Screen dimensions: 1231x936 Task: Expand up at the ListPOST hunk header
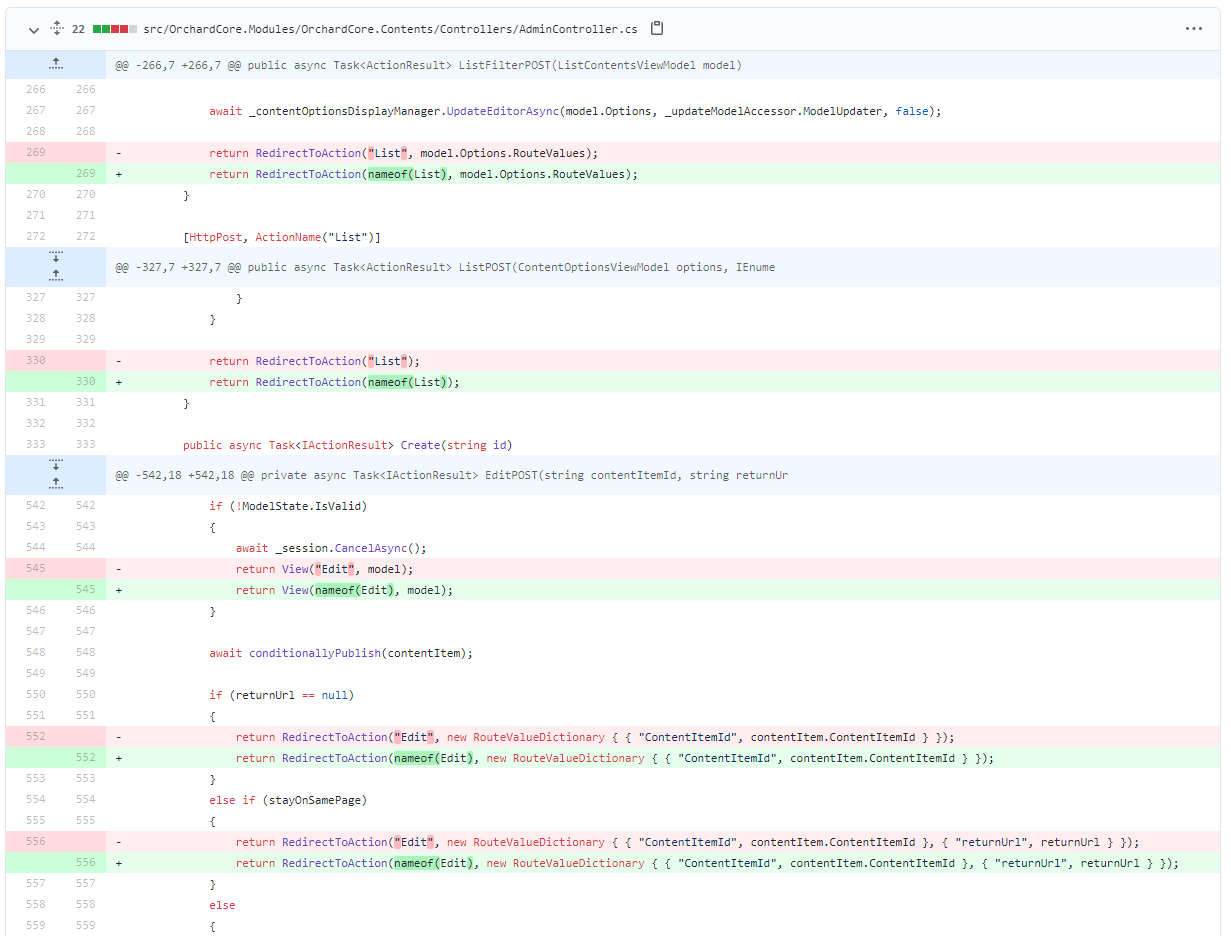point(56,275)
